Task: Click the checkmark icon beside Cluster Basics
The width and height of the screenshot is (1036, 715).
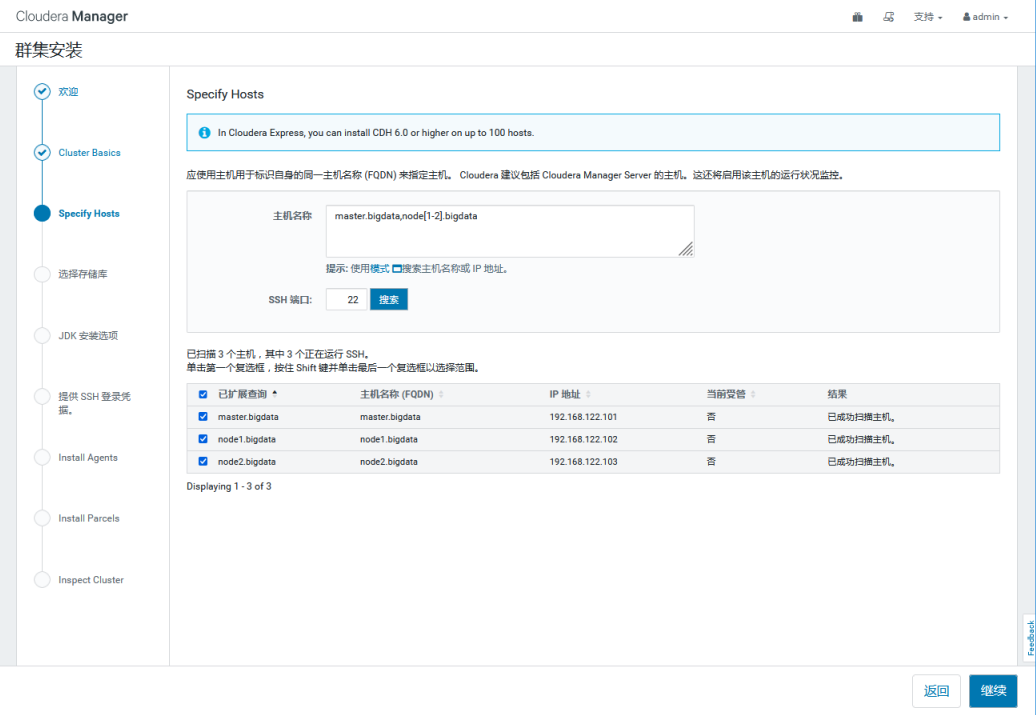Action: [x=42, y=153]
